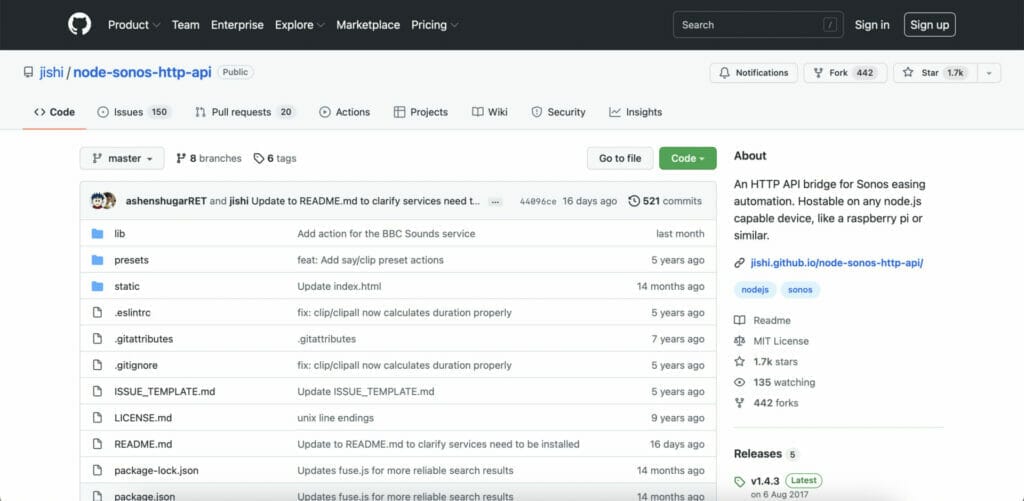Image resolution: width=1024 pixels, height=501 pixels.
Task: Click the Readme book icon
Action: [x=740, y=320]
